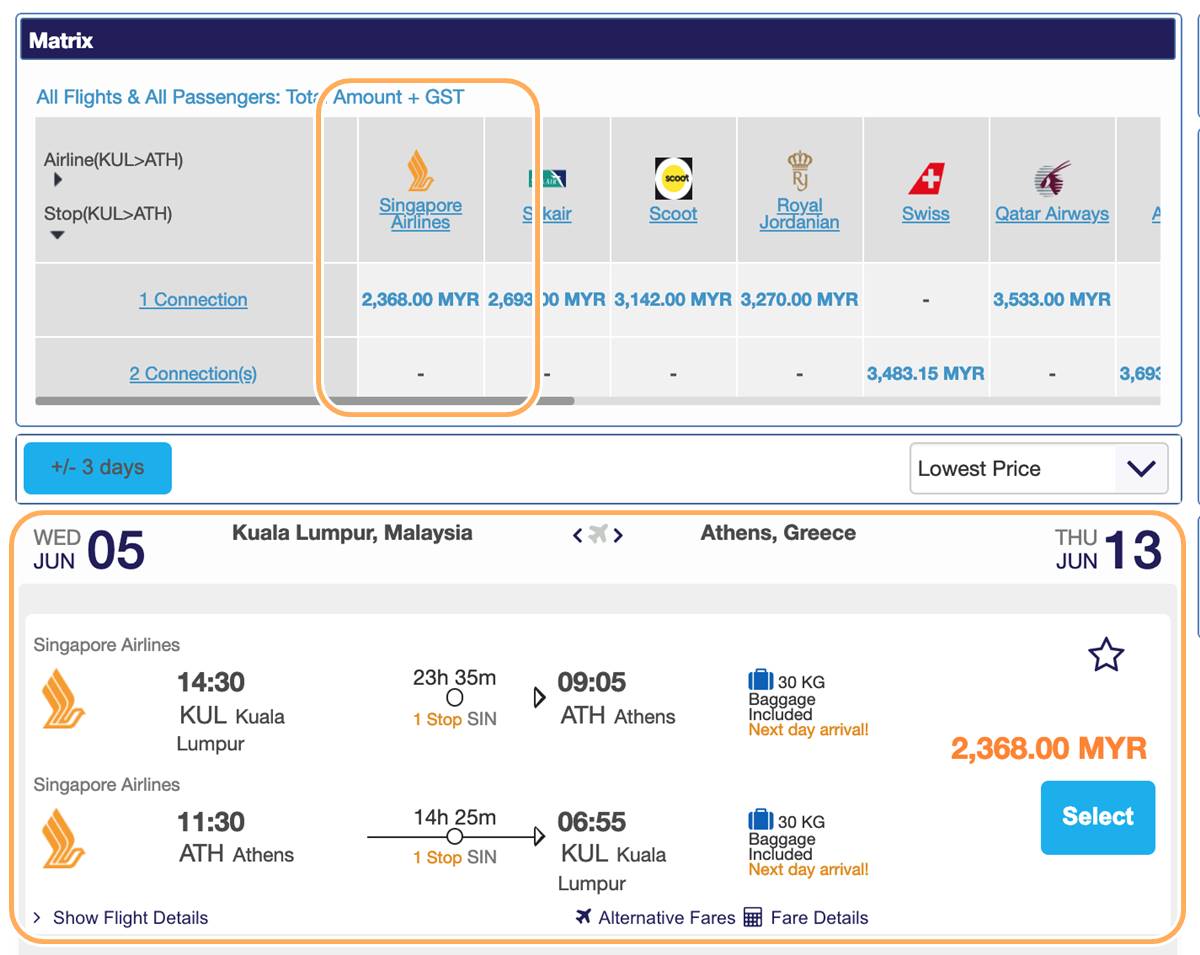Click the plane icon between route cities
This screenshot has height=955, width=1200.
(598, 535)
